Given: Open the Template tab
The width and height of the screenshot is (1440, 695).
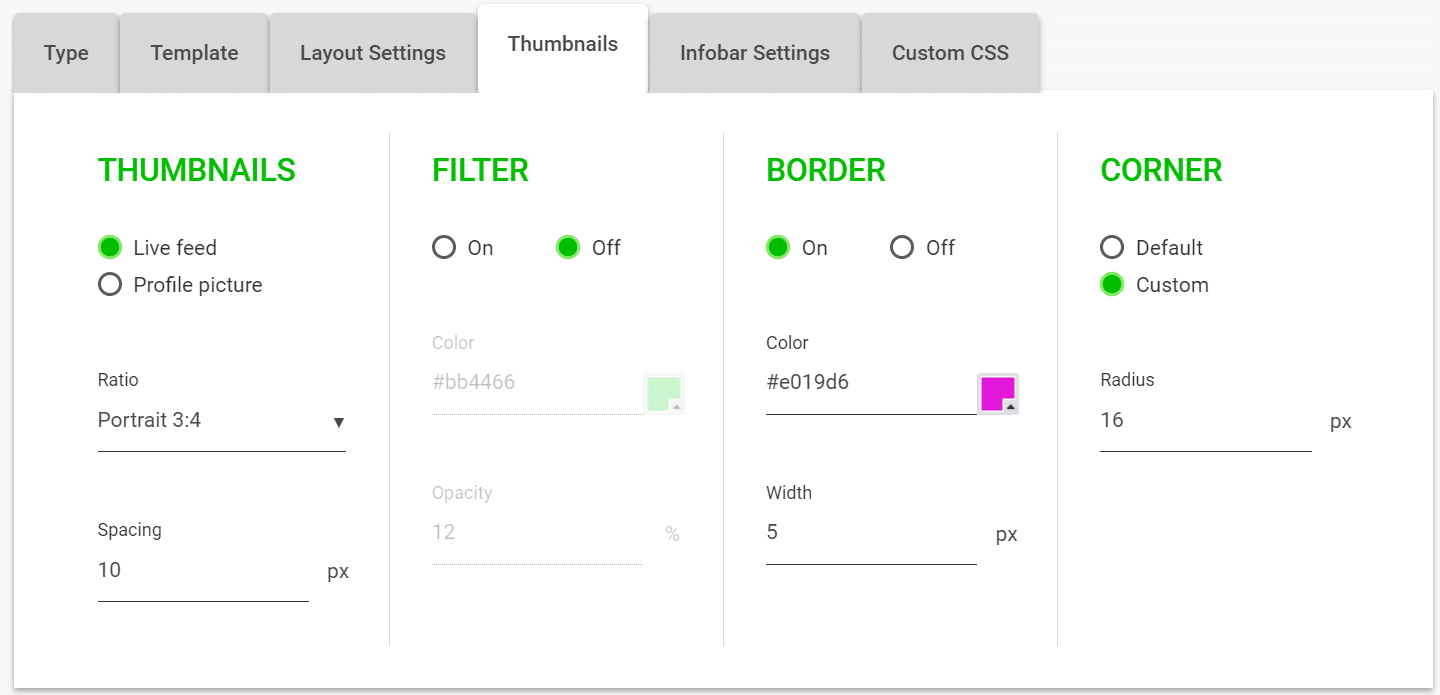Looking at the screenshot, I should point(194,53).
